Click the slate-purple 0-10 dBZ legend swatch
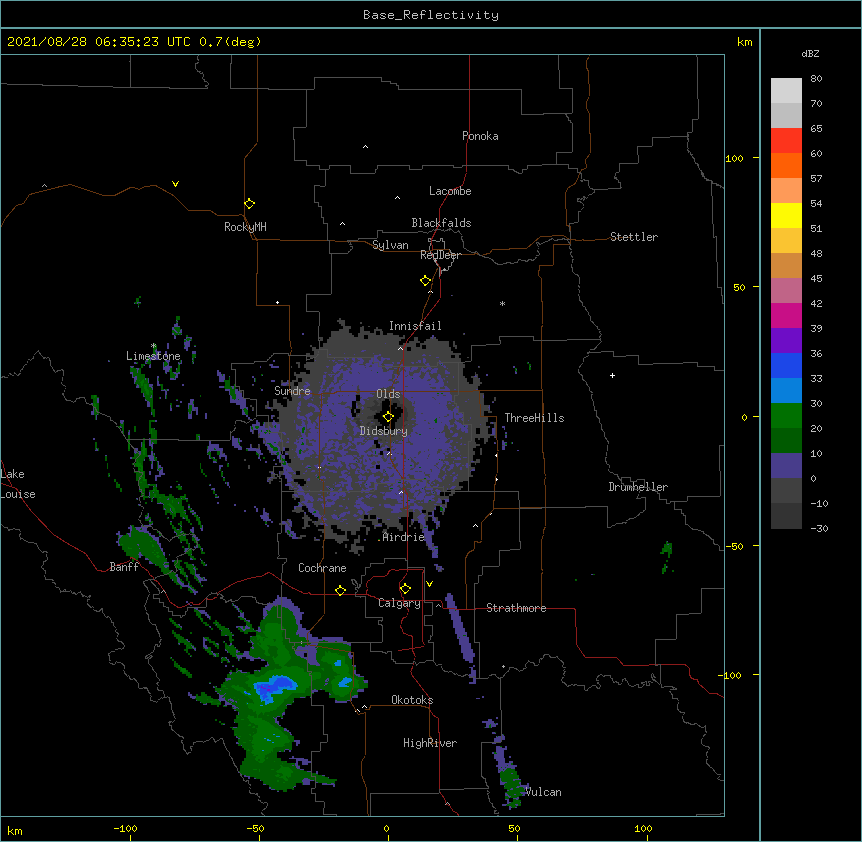 pyautogui.click(x=786, y=466)
